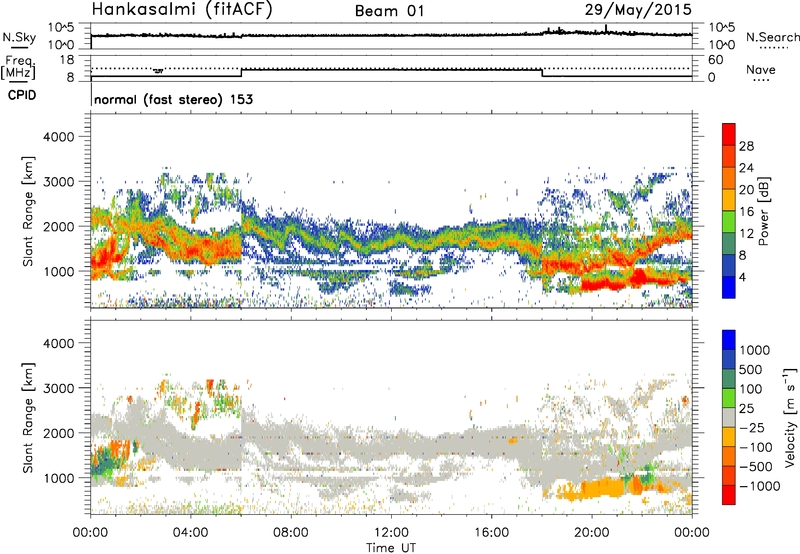Viewport: 800px width, 554px height.
Task: Click the Time UT axis title
Action: coord(391,548)
